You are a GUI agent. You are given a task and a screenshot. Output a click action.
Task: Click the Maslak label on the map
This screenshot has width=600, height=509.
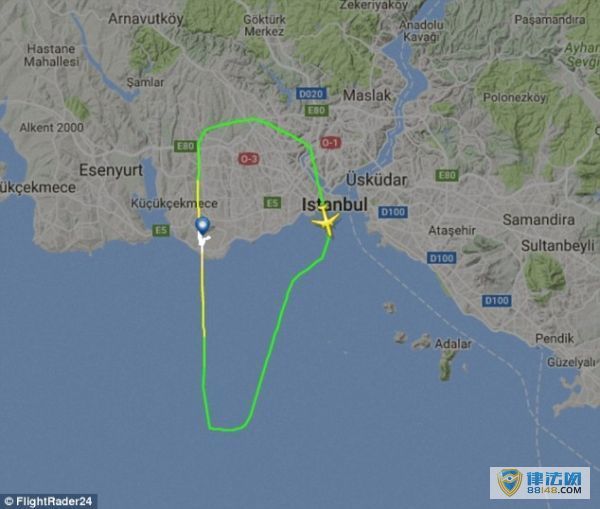pyautogui.click(x=367, y=95)
